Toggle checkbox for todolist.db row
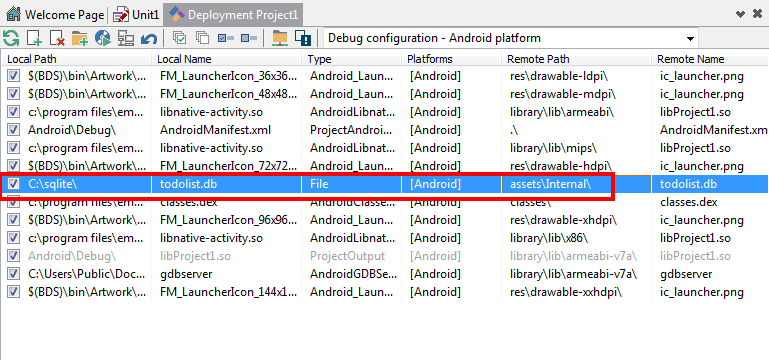Viewport: 769px width, 360px height. tap(14, 184)
